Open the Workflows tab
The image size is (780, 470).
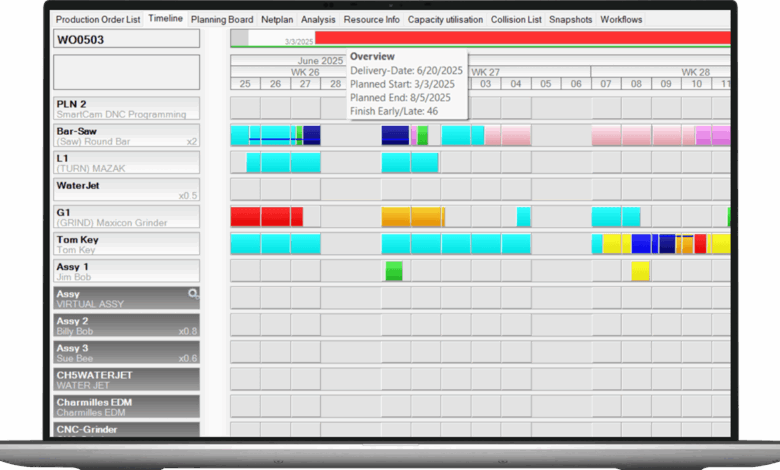pos(621,19)
